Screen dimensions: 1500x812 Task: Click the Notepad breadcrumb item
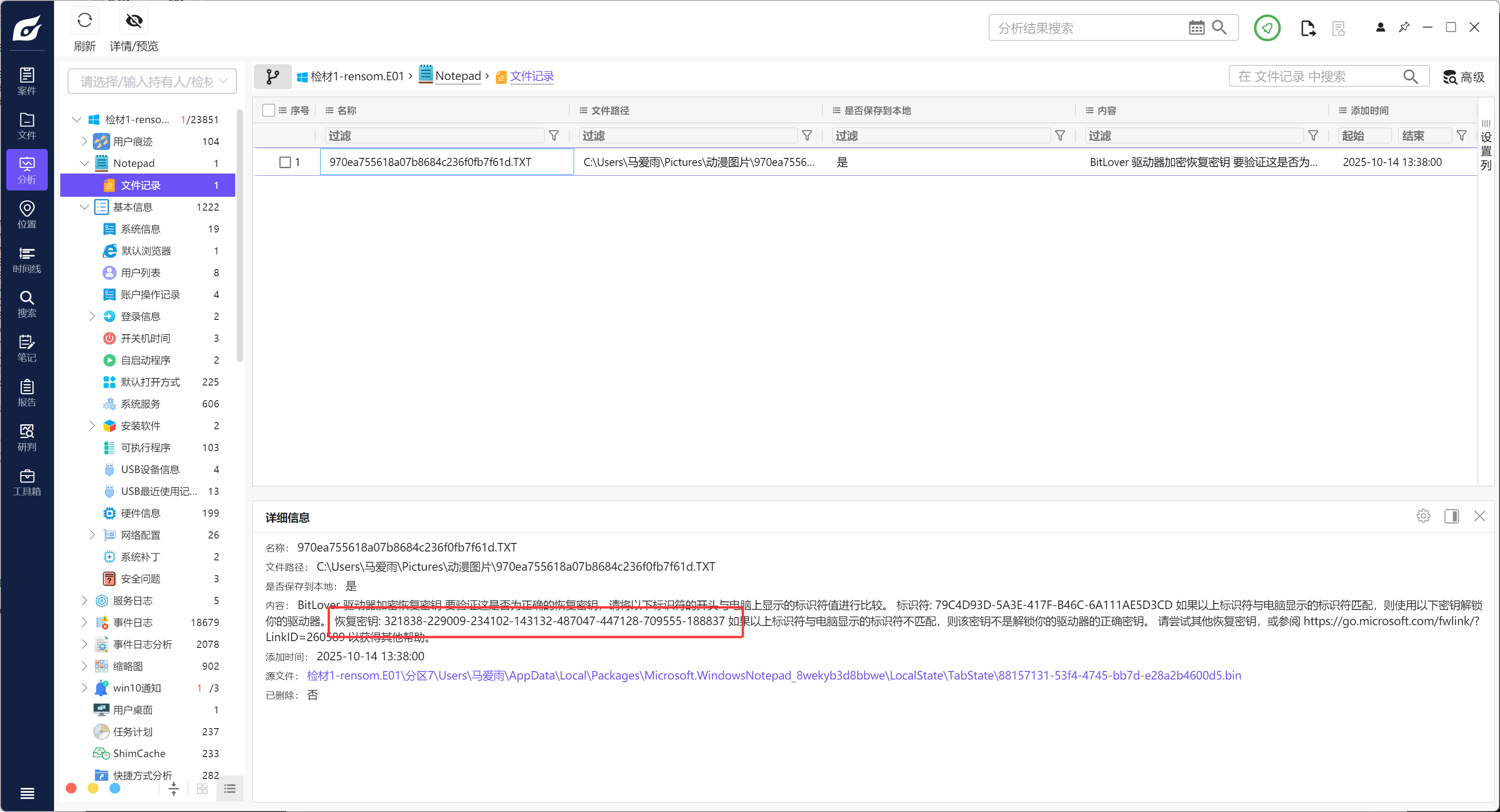click(x=458, y=76)
